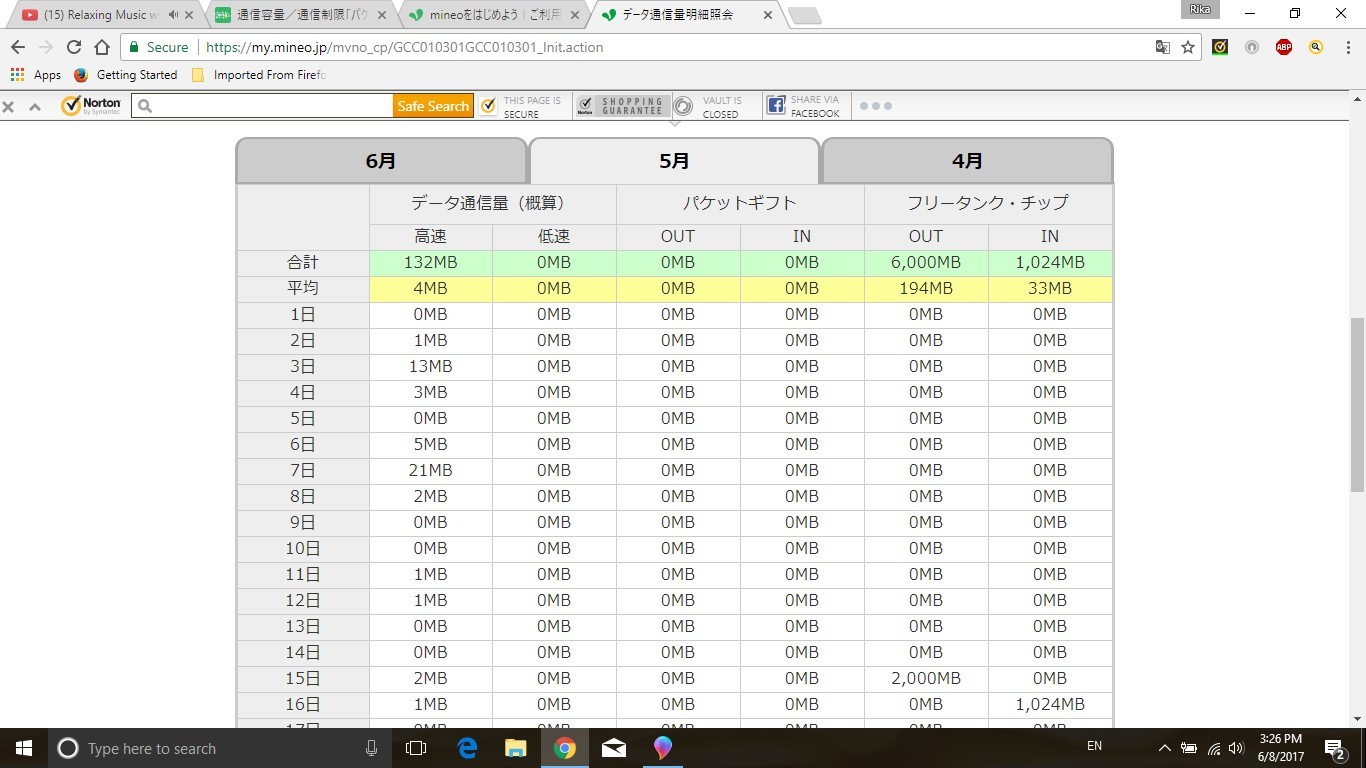The image size is (1366, 768).
Task: Switch to the 6月 tab
Action: (x=381, y=161)
